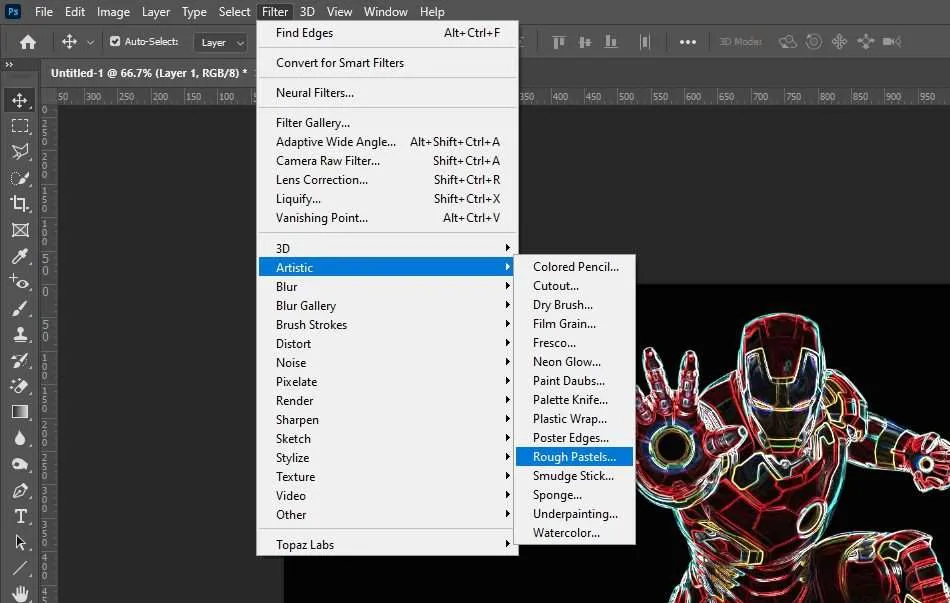Expand the Blur Gallery submenu
This screenshot has height=603, width=950.
[x=388, y=305]
